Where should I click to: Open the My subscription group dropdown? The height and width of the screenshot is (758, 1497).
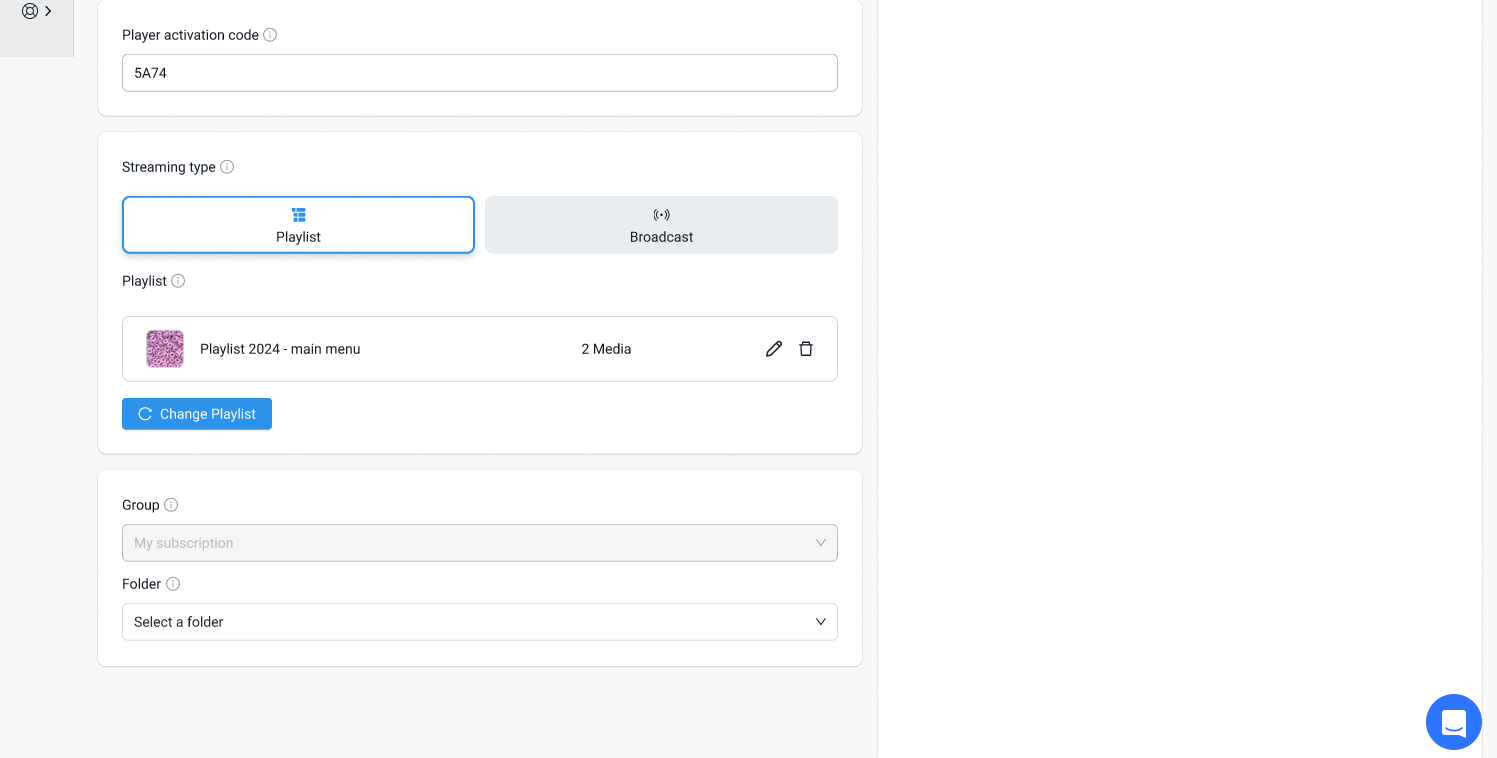coord(480,543)
